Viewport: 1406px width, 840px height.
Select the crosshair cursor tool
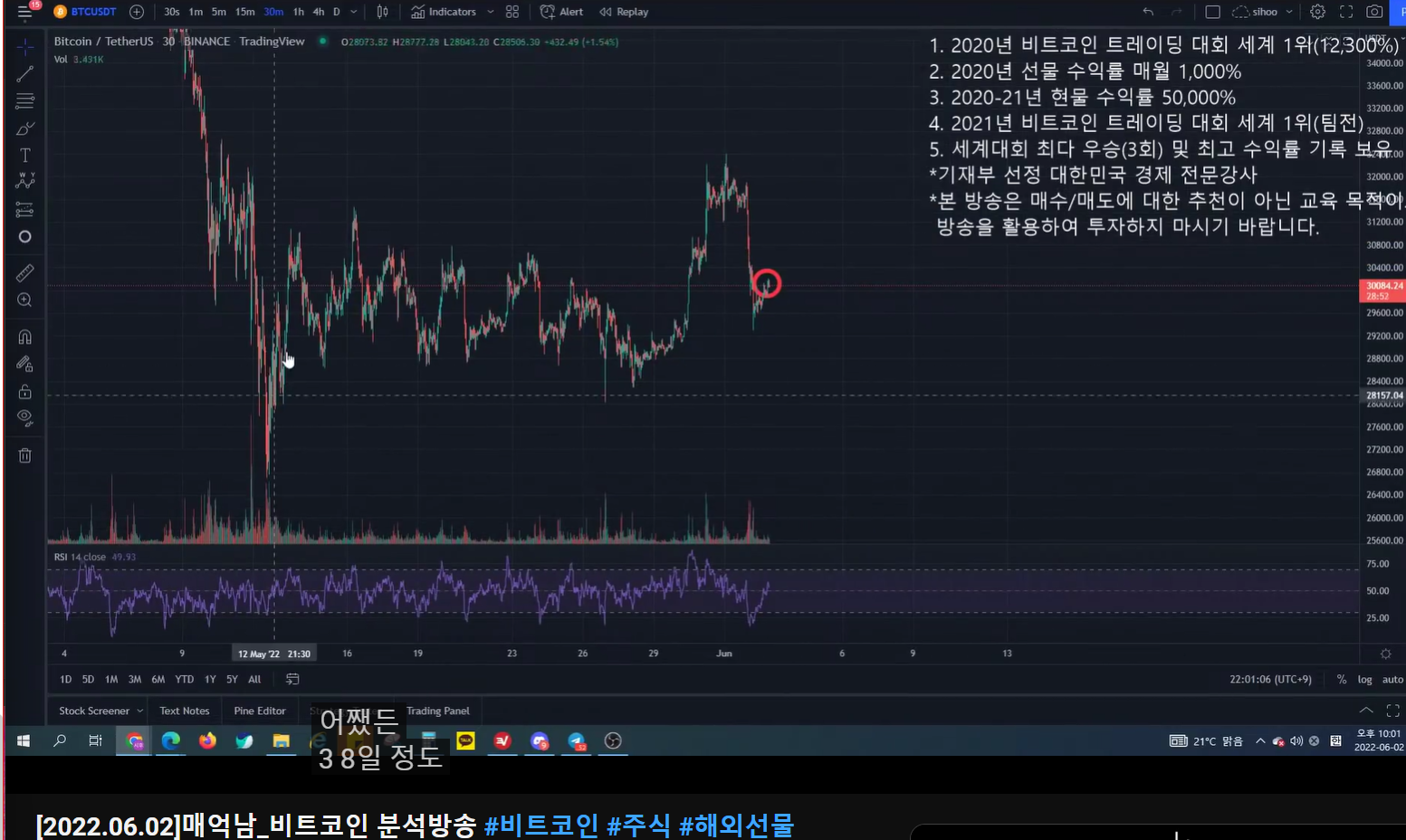(25, 46)
